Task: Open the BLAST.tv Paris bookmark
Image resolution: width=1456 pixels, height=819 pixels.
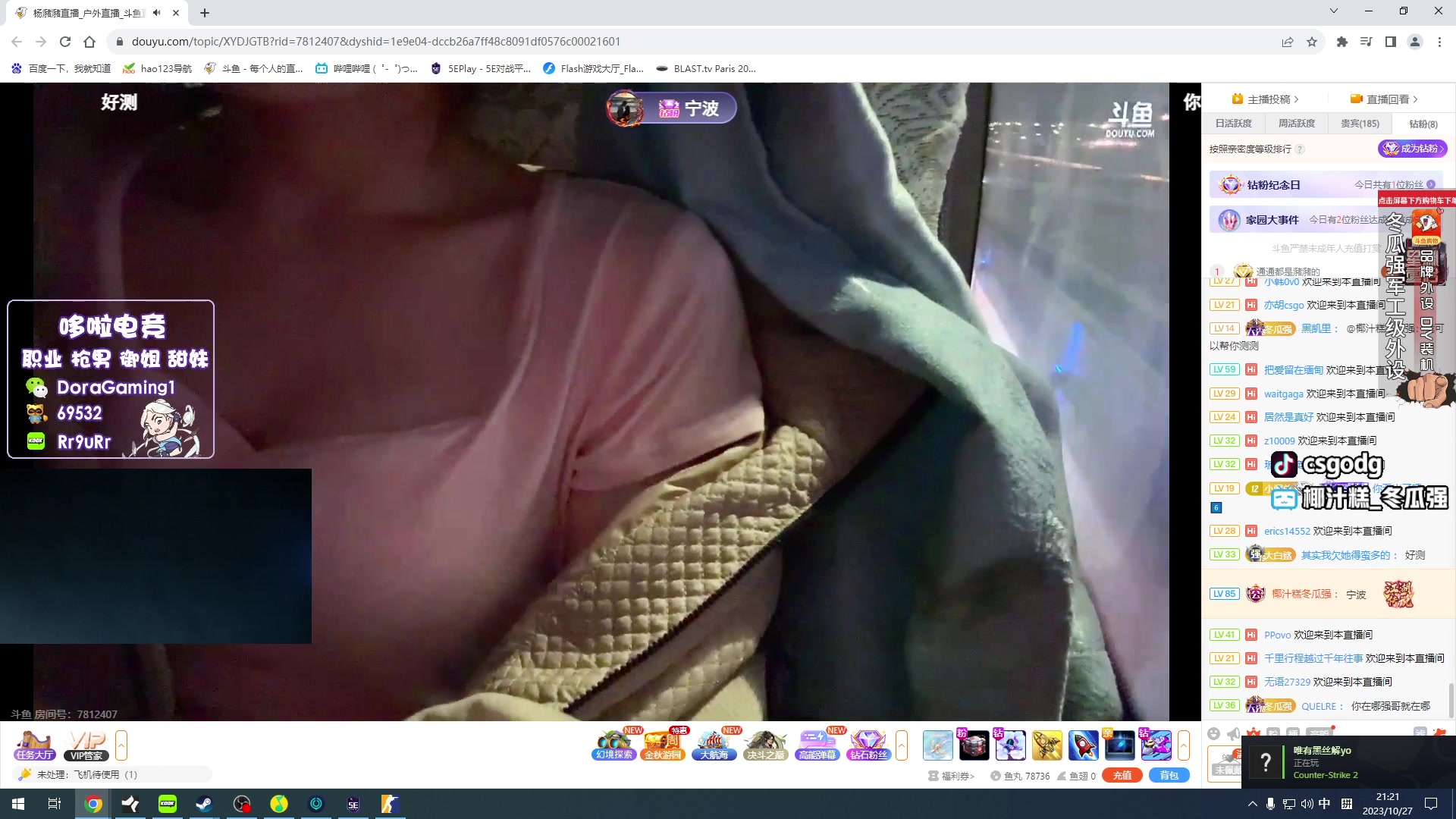Action: (x=706, y=68)
